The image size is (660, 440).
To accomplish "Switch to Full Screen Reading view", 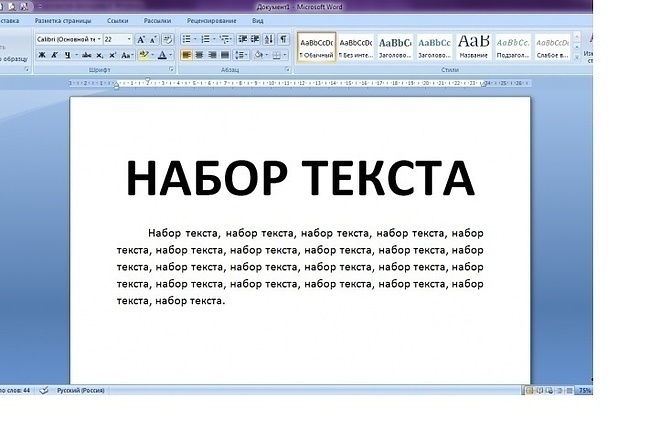I will coord(540,391).
